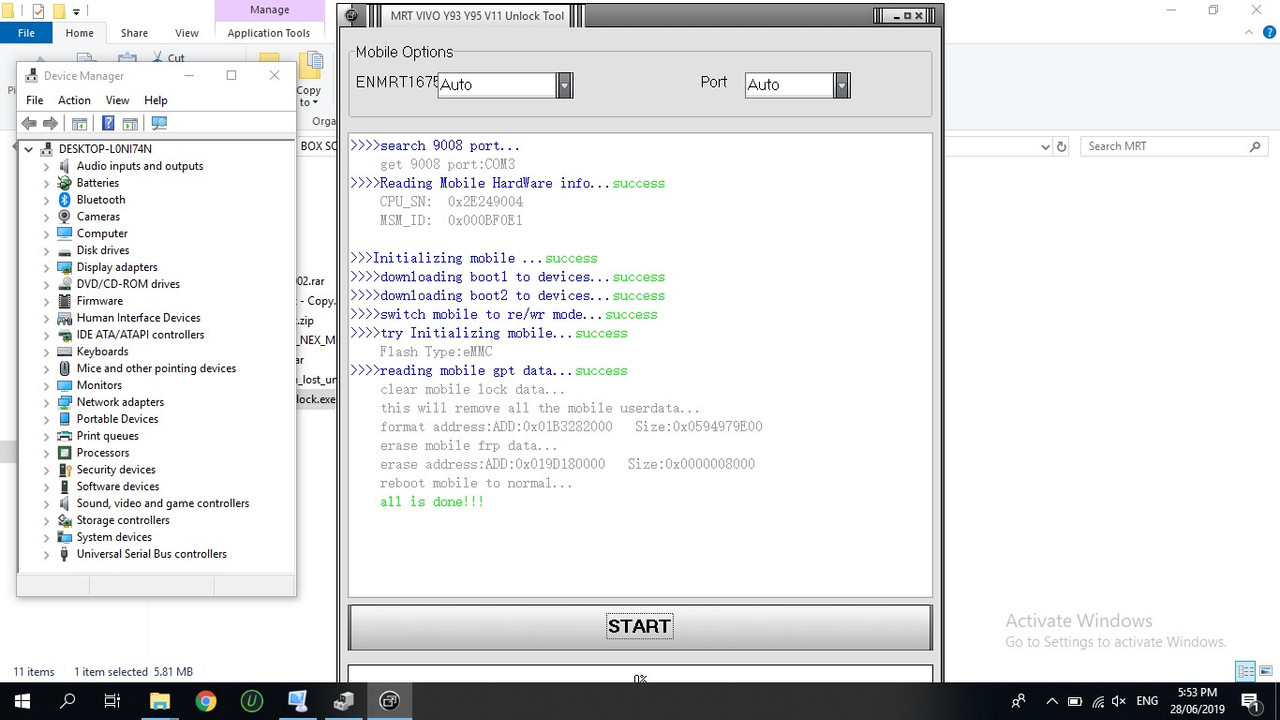The image size is (1280, 720).
Task: Switch Explorer to Details view layout
Action: click(x=1246, y=671)
